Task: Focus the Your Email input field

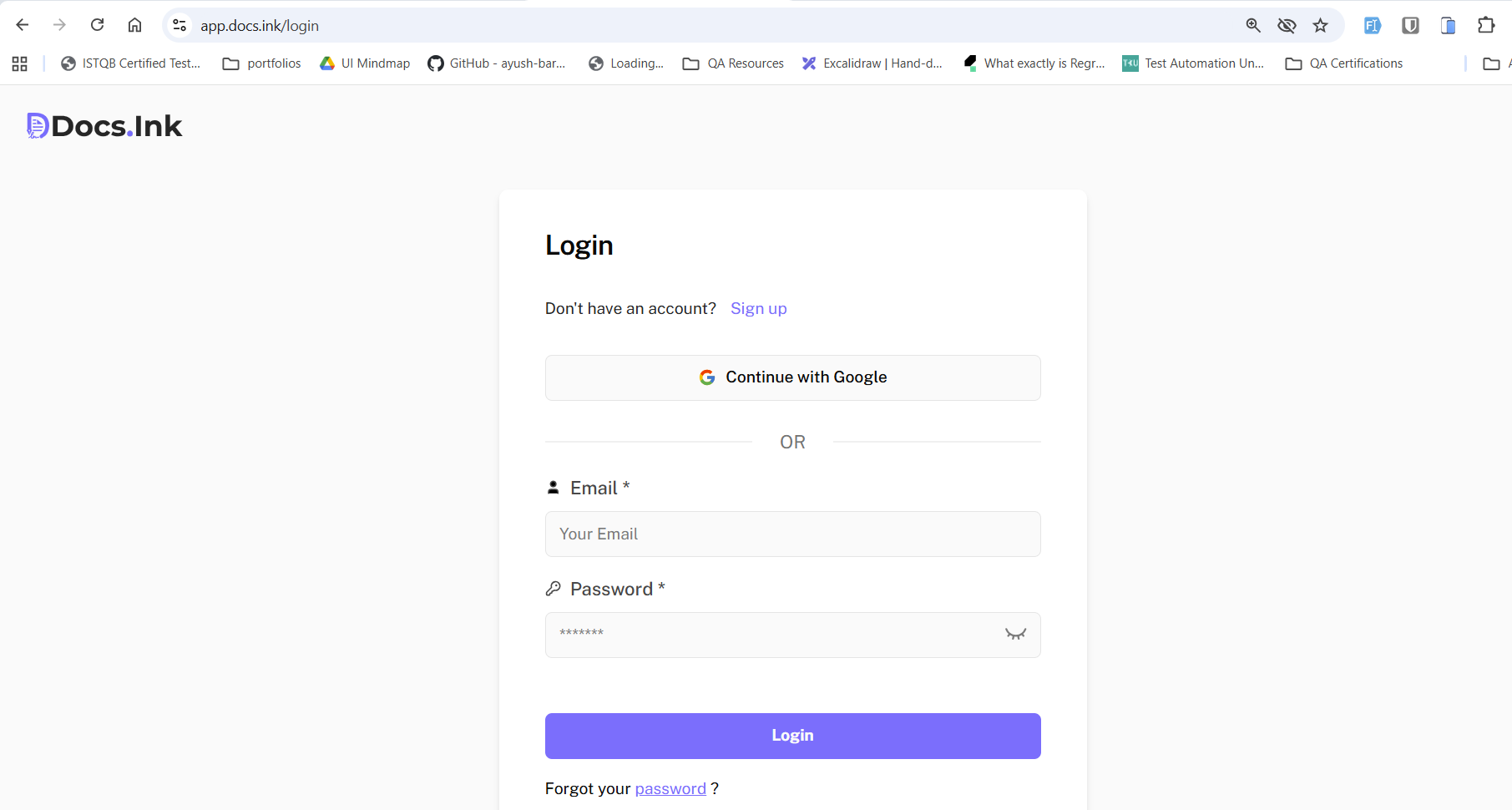Action: tap(792, 534)
